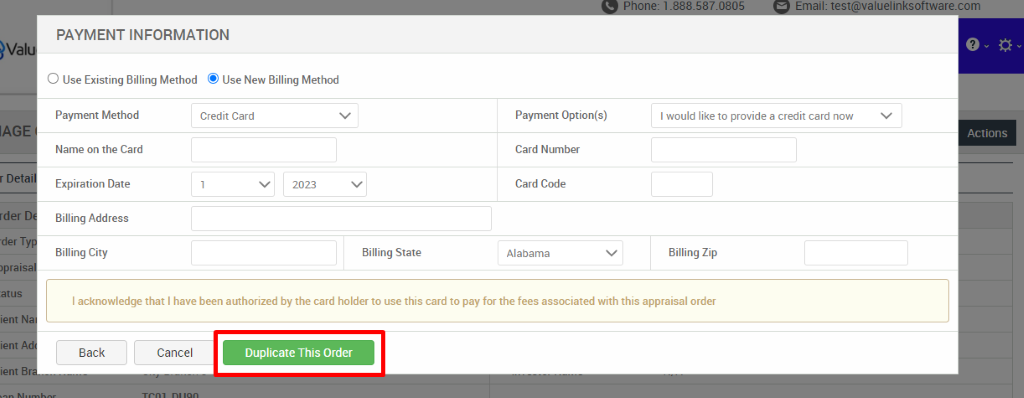Click the Payment Method label
Viewport: 1024px width, 398px height.
click(x=97, y=115)
